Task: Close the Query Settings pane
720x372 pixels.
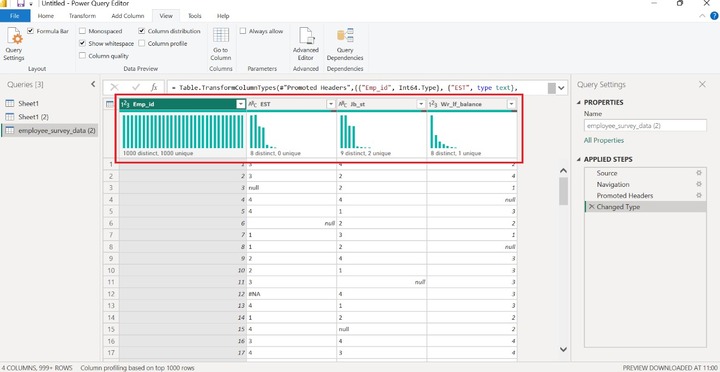Action: tap(702, 85)
